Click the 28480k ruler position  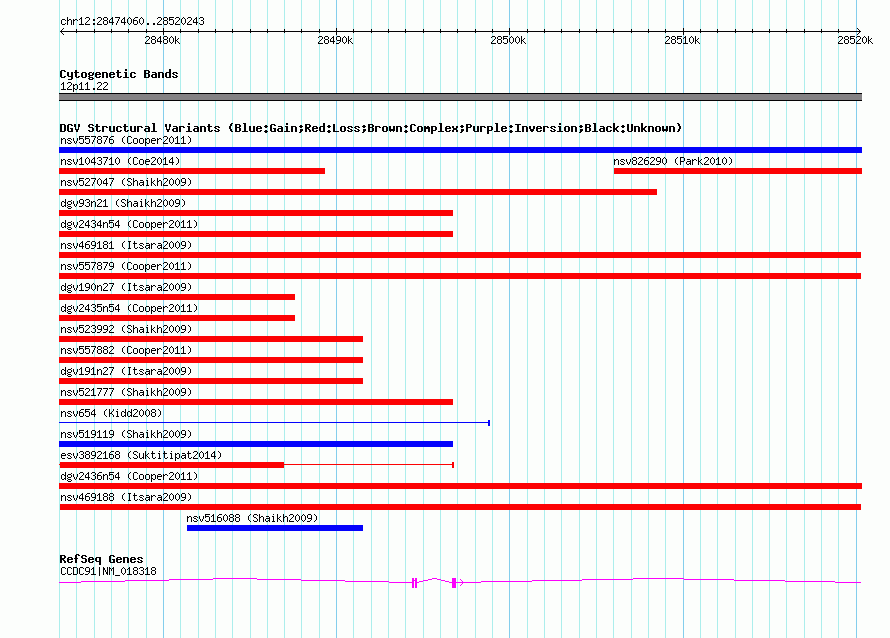coord(162,40)
